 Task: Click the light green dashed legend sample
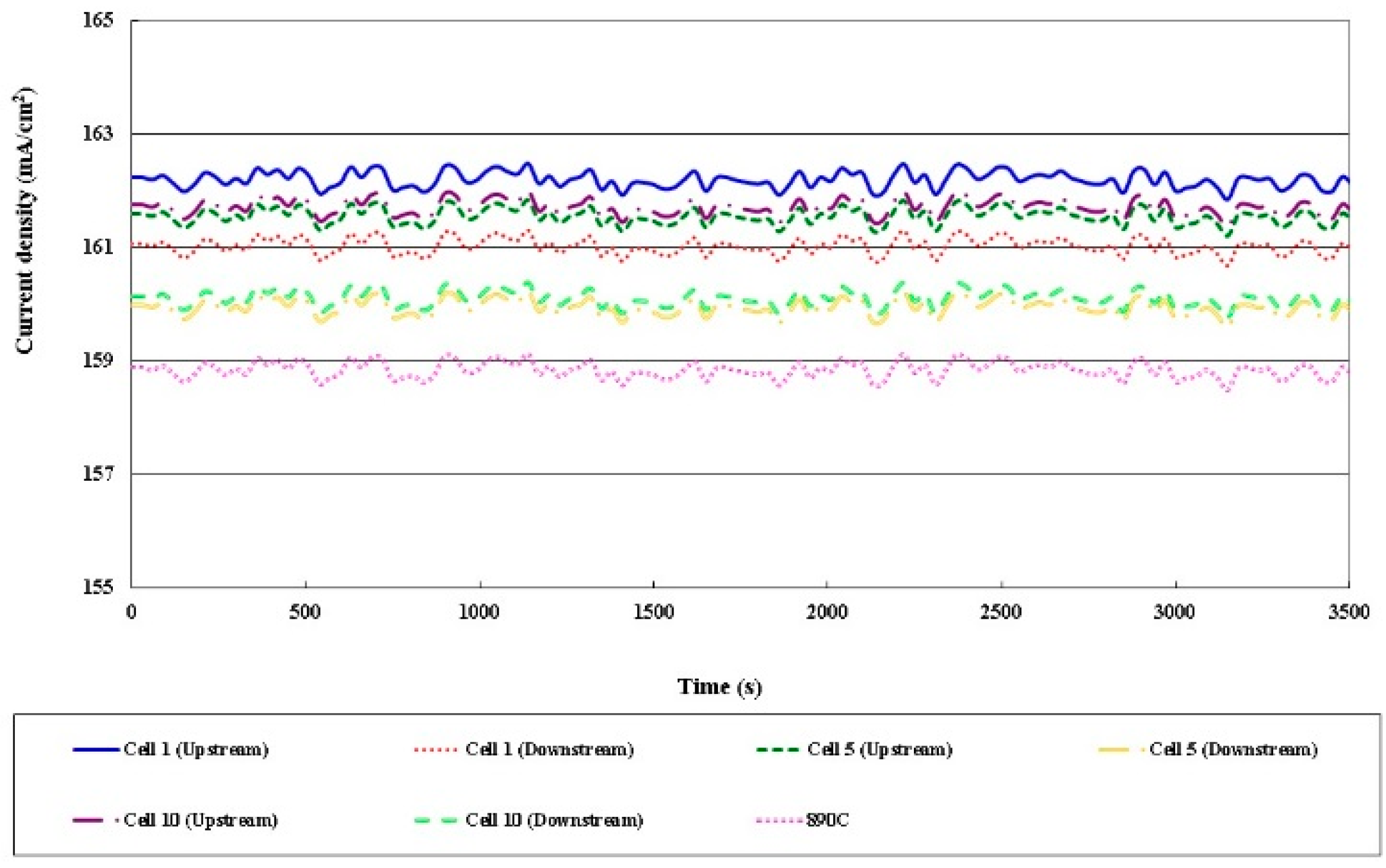(x=436, y=821)
